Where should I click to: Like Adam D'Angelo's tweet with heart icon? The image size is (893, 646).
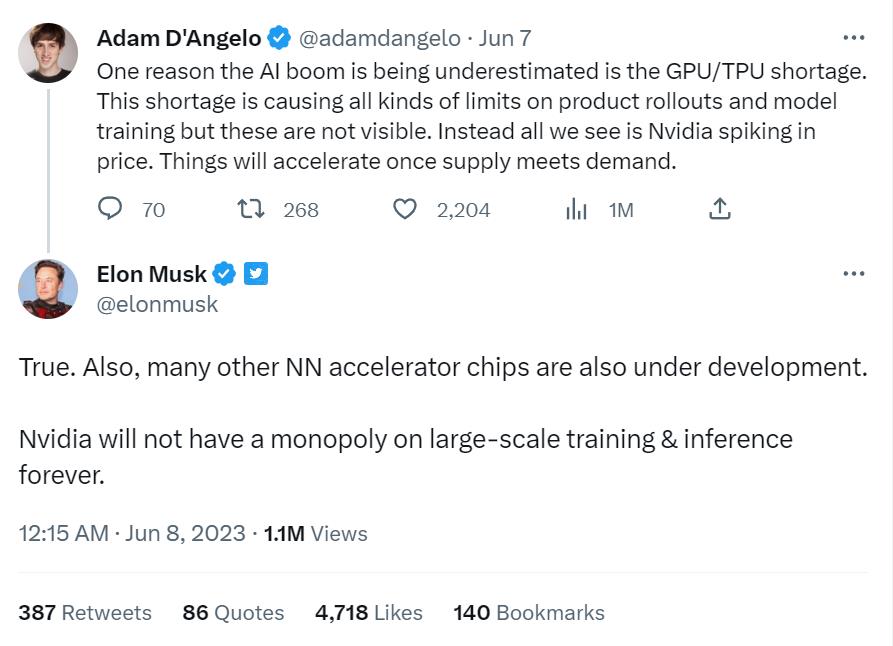coord(404,209)
